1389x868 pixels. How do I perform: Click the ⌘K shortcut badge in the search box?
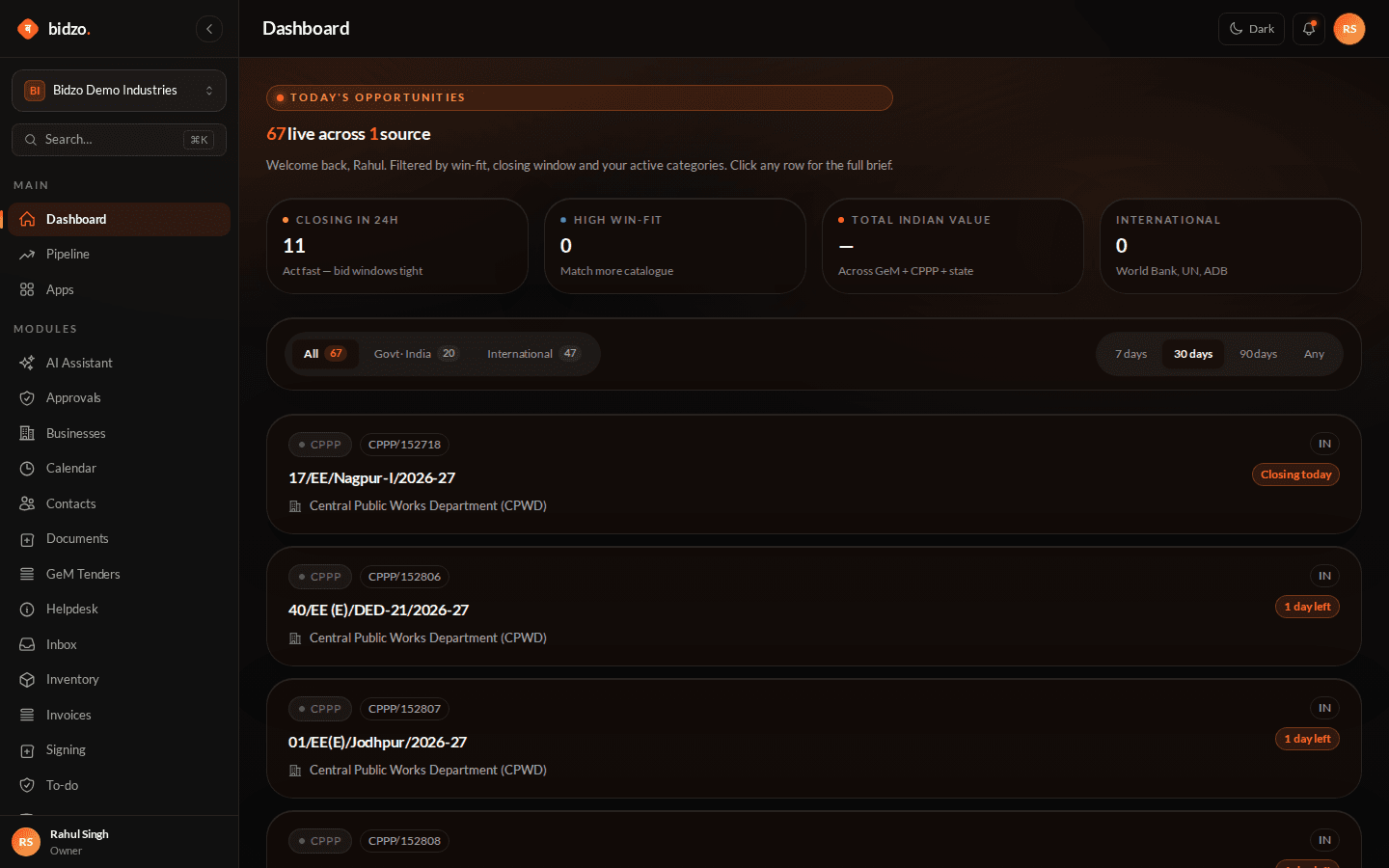point(199,140)
